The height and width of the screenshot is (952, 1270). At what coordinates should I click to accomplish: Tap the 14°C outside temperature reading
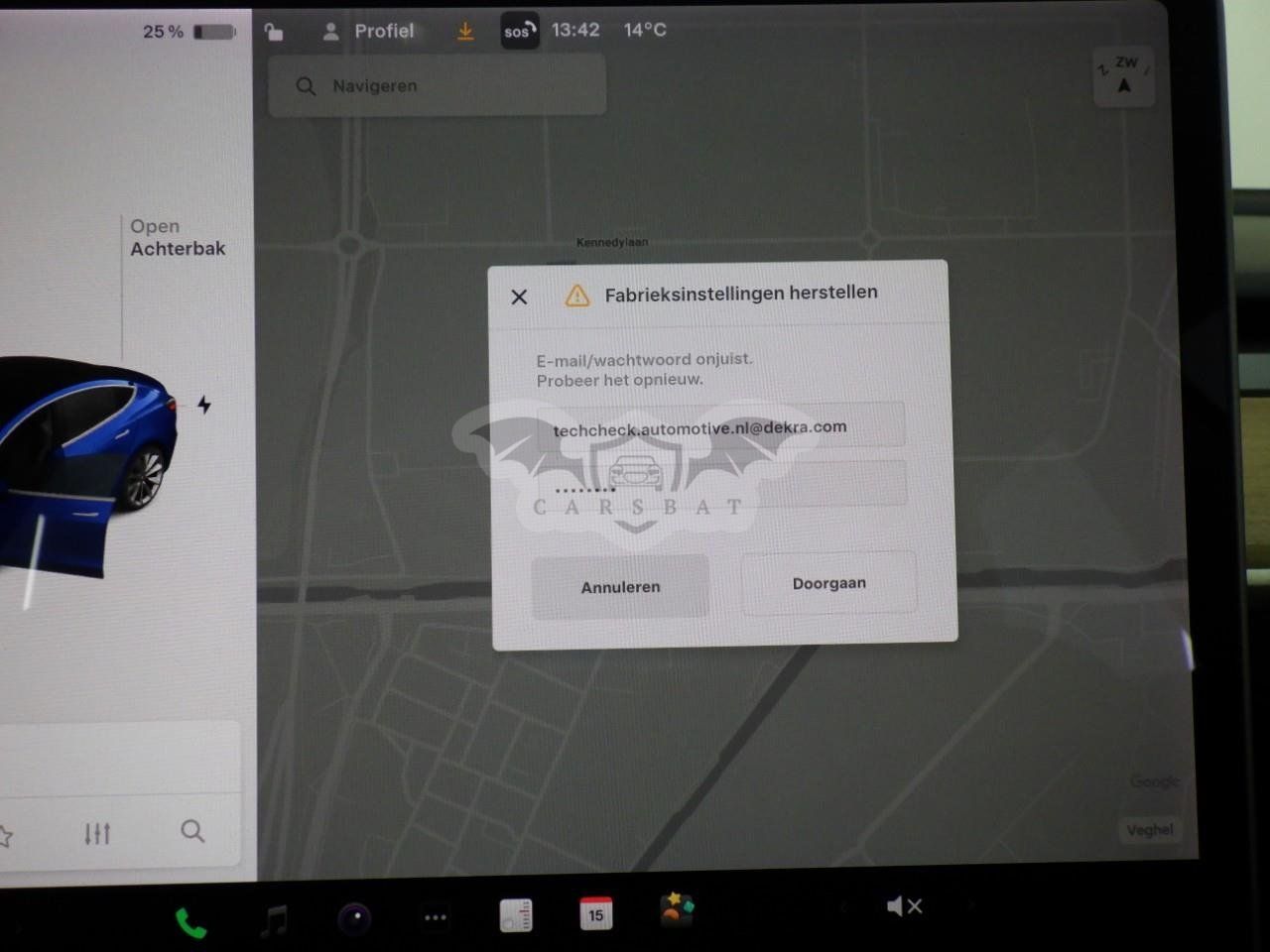coord(645,30)
